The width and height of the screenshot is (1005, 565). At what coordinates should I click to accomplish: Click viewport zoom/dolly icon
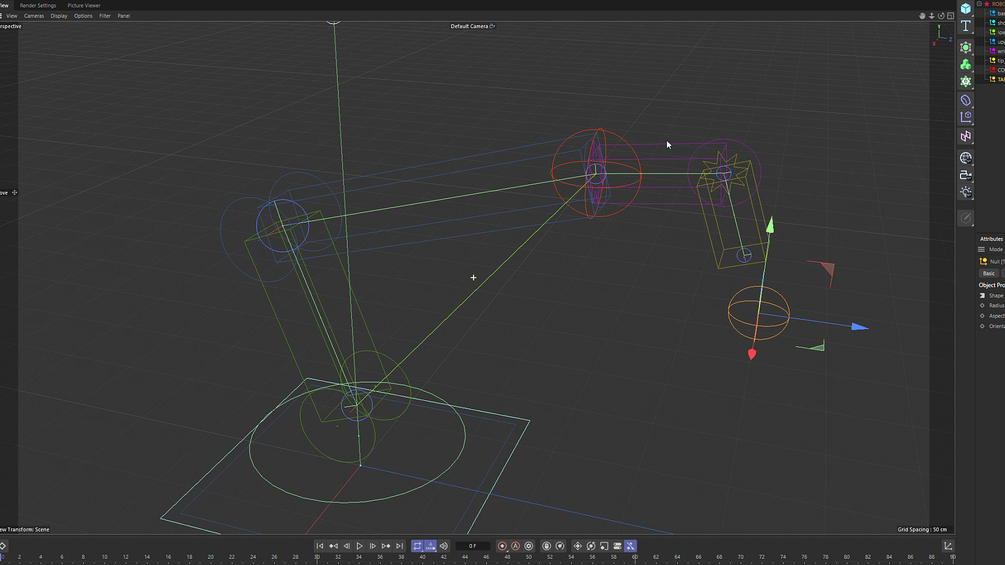(932, 16)
